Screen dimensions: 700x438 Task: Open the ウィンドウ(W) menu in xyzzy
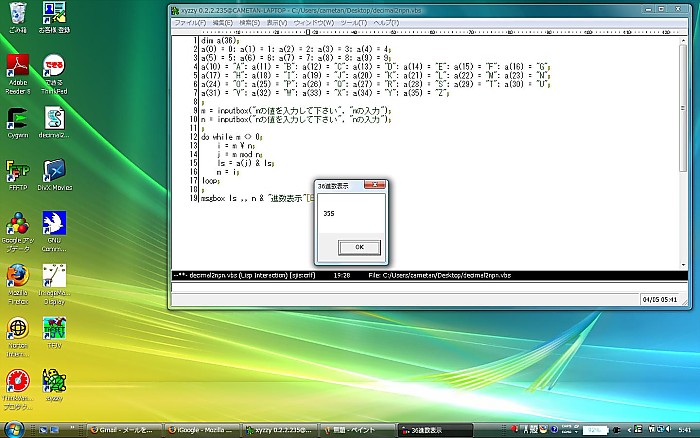(x=313, y=22)
